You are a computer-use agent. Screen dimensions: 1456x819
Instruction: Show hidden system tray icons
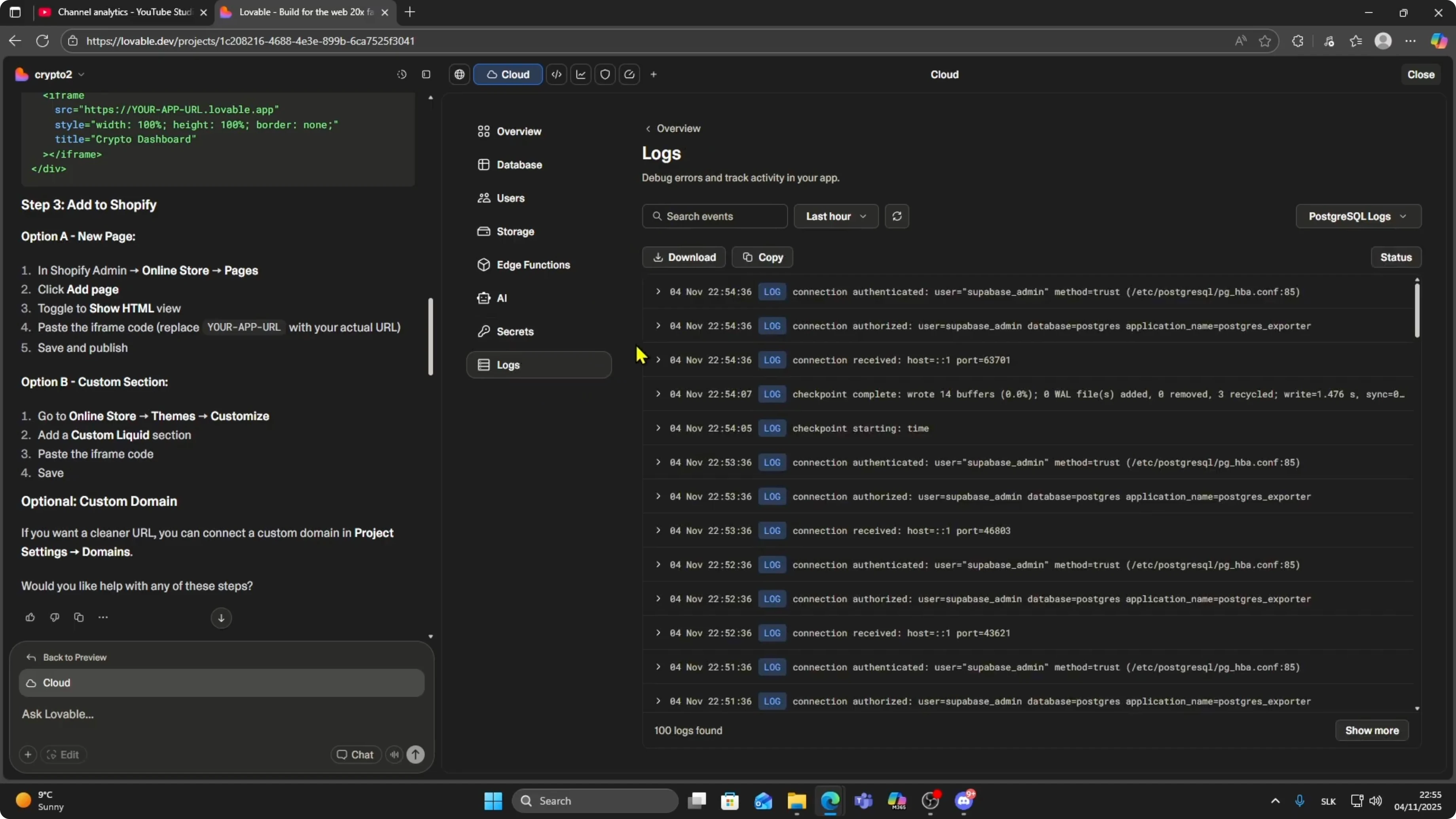coord(1275,801)
